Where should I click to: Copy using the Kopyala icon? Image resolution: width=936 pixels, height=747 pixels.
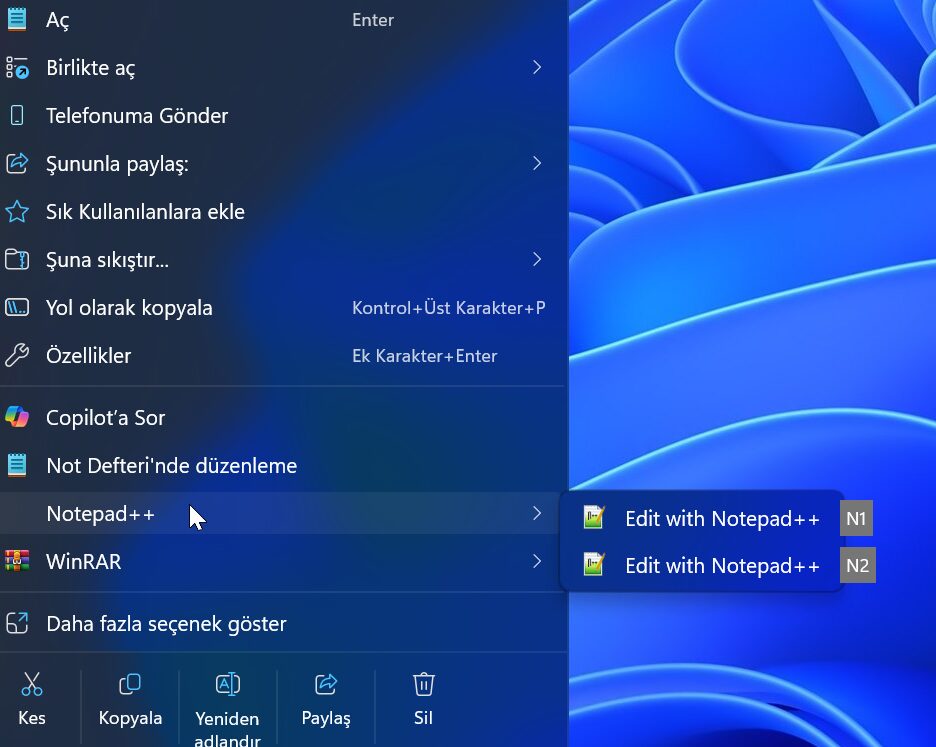click(x=130, y=684)
